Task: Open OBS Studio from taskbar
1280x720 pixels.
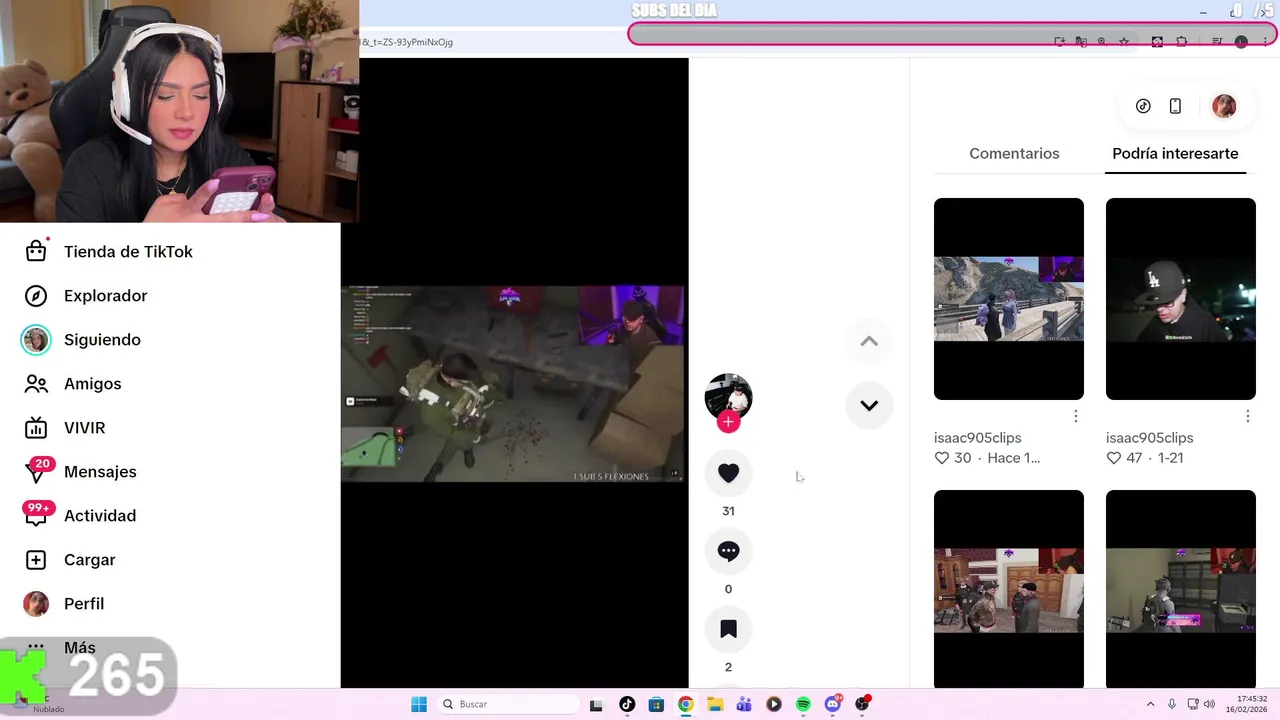Action: click(x=862, y=704)
